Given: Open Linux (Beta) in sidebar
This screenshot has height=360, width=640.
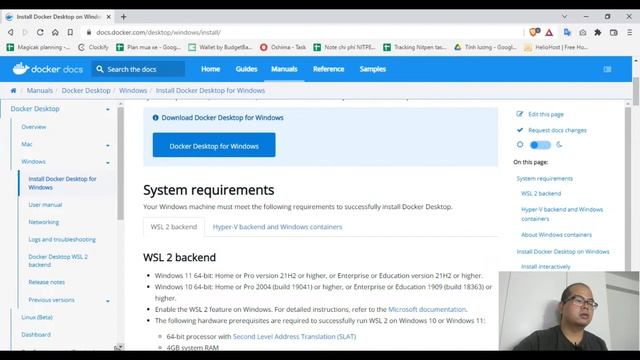Looking at the screenshot, I should point(37,317).
